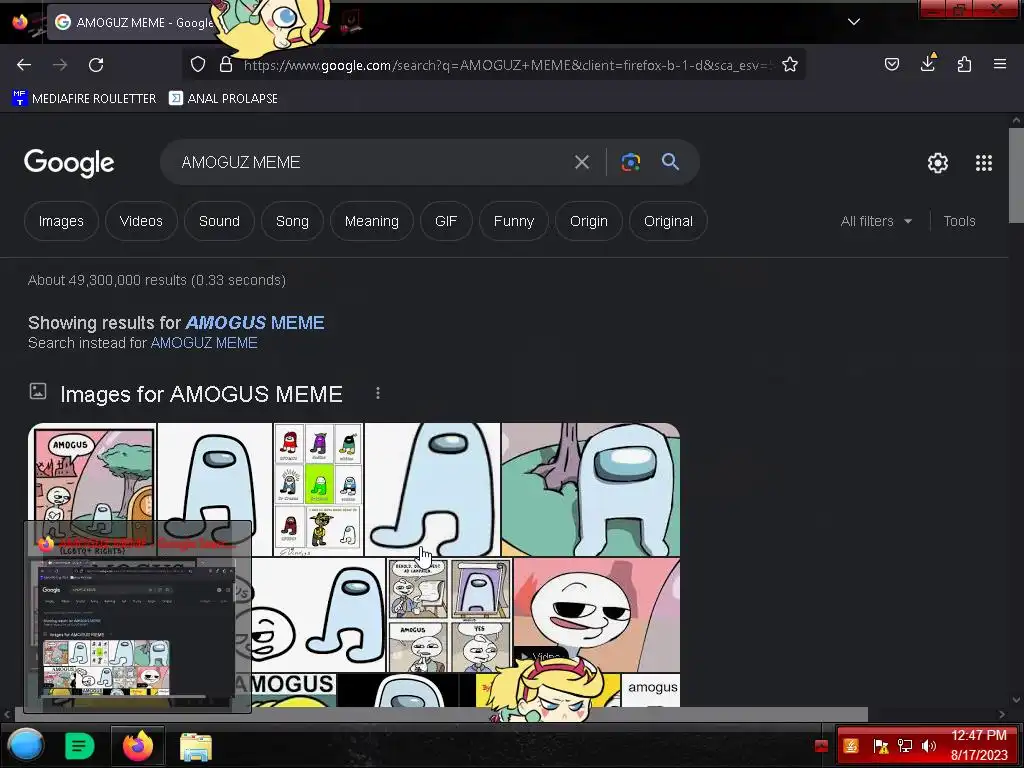This screenshot has width=1024, height=768.
Task: Expand the All filters dropdown
Action: pyautogui.click(x=876, y=221)
